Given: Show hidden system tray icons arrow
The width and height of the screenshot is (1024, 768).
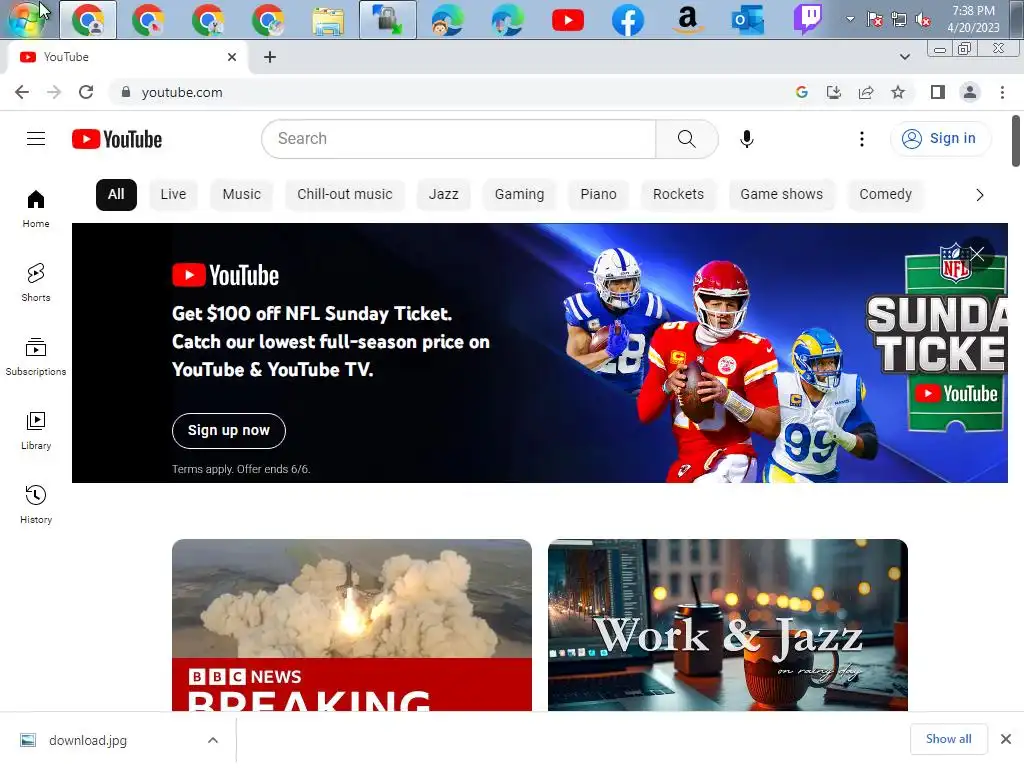Looking at the screenshot, I should 850,19.
